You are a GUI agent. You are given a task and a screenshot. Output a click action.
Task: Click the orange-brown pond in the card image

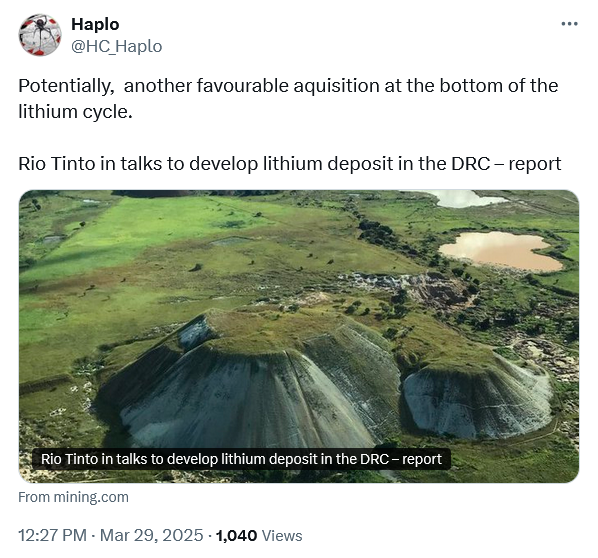501,251
